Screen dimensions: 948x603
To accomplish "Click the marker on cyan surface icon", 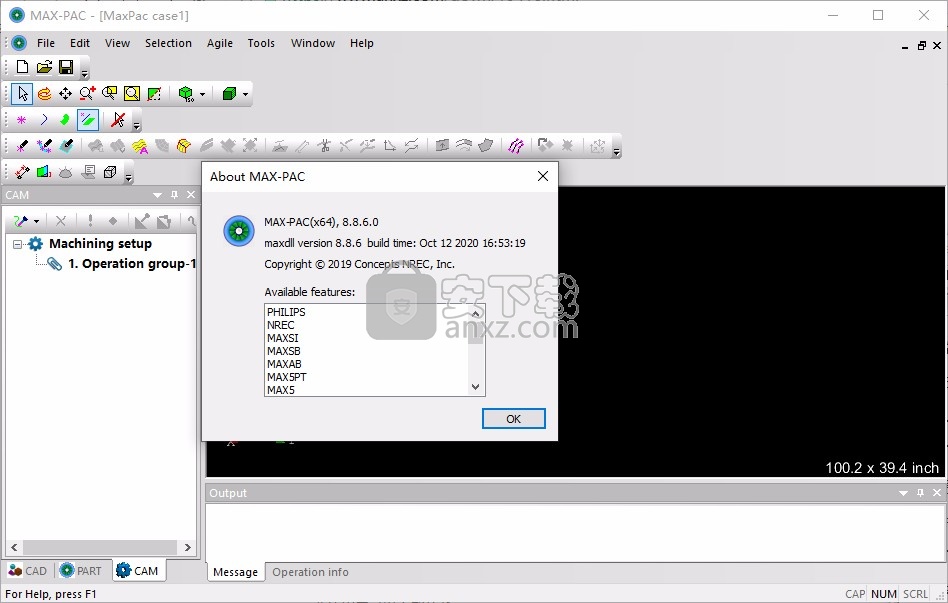I will point(66,146).
